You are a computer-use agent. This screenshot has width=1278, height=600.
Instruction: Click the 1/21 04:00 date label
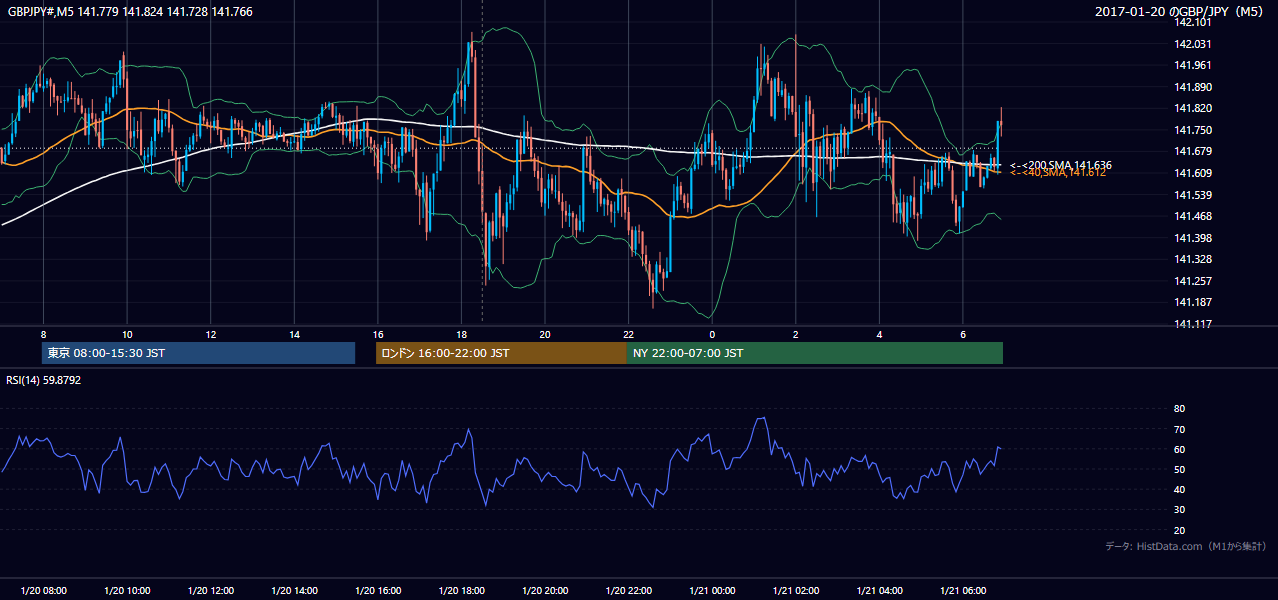coord(879,591)
